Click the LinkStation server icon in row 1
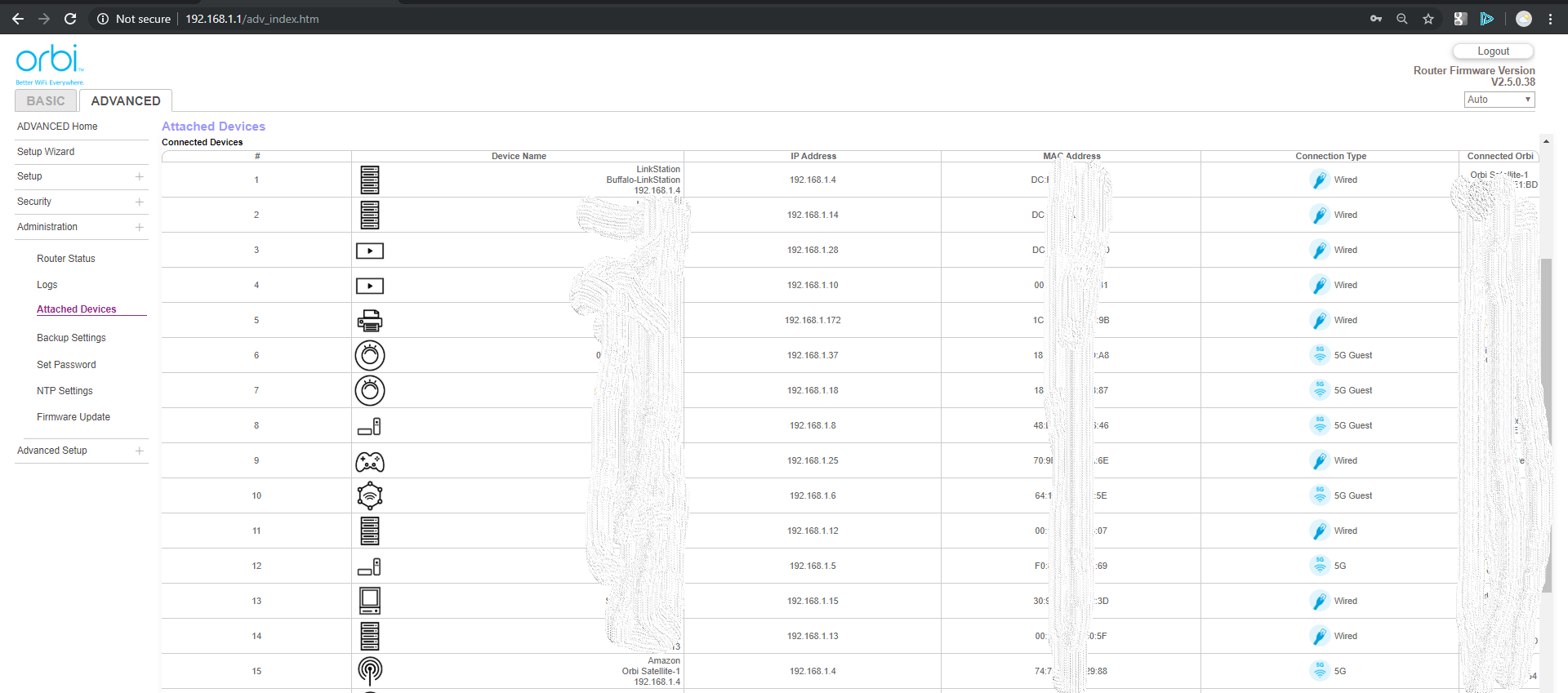 pyautogui.click(x=370, y=180)
